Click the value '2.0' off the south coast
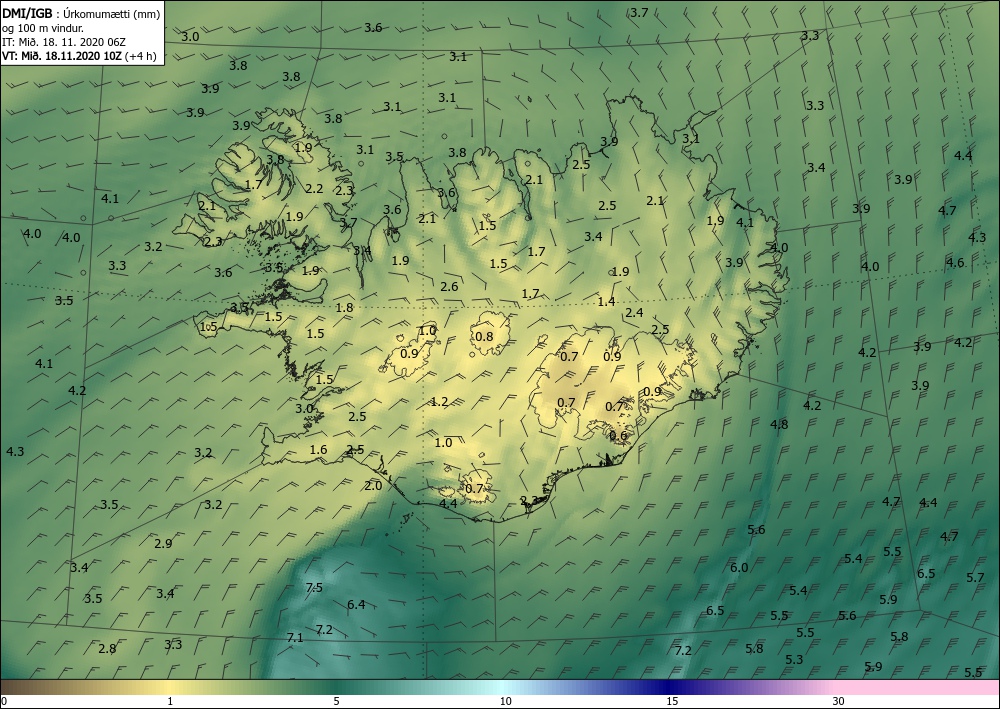The width and height of the screenshot is (1000, 709). pos(373,485)
